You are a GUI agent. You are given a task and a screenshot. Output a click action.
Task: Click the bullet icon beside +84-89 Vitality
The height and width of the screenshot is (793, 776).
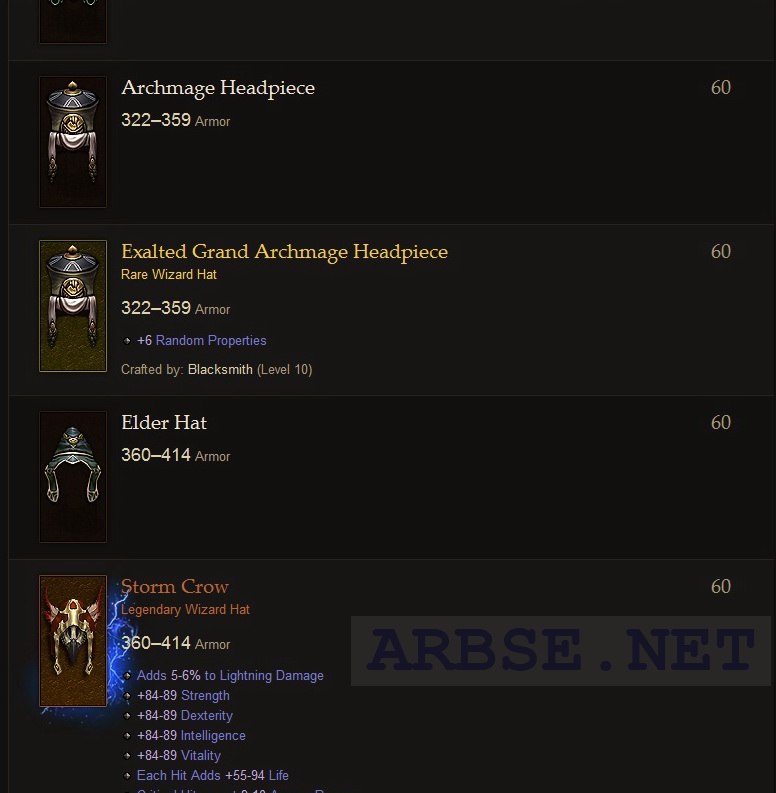127,756
